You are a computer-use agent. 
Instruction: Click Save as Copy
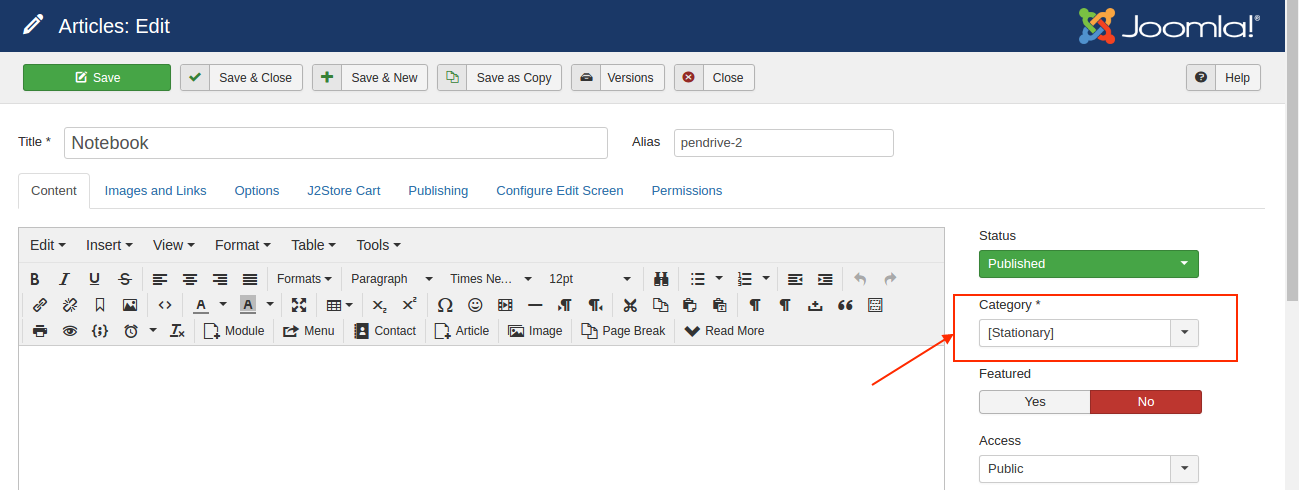point(499,78)
